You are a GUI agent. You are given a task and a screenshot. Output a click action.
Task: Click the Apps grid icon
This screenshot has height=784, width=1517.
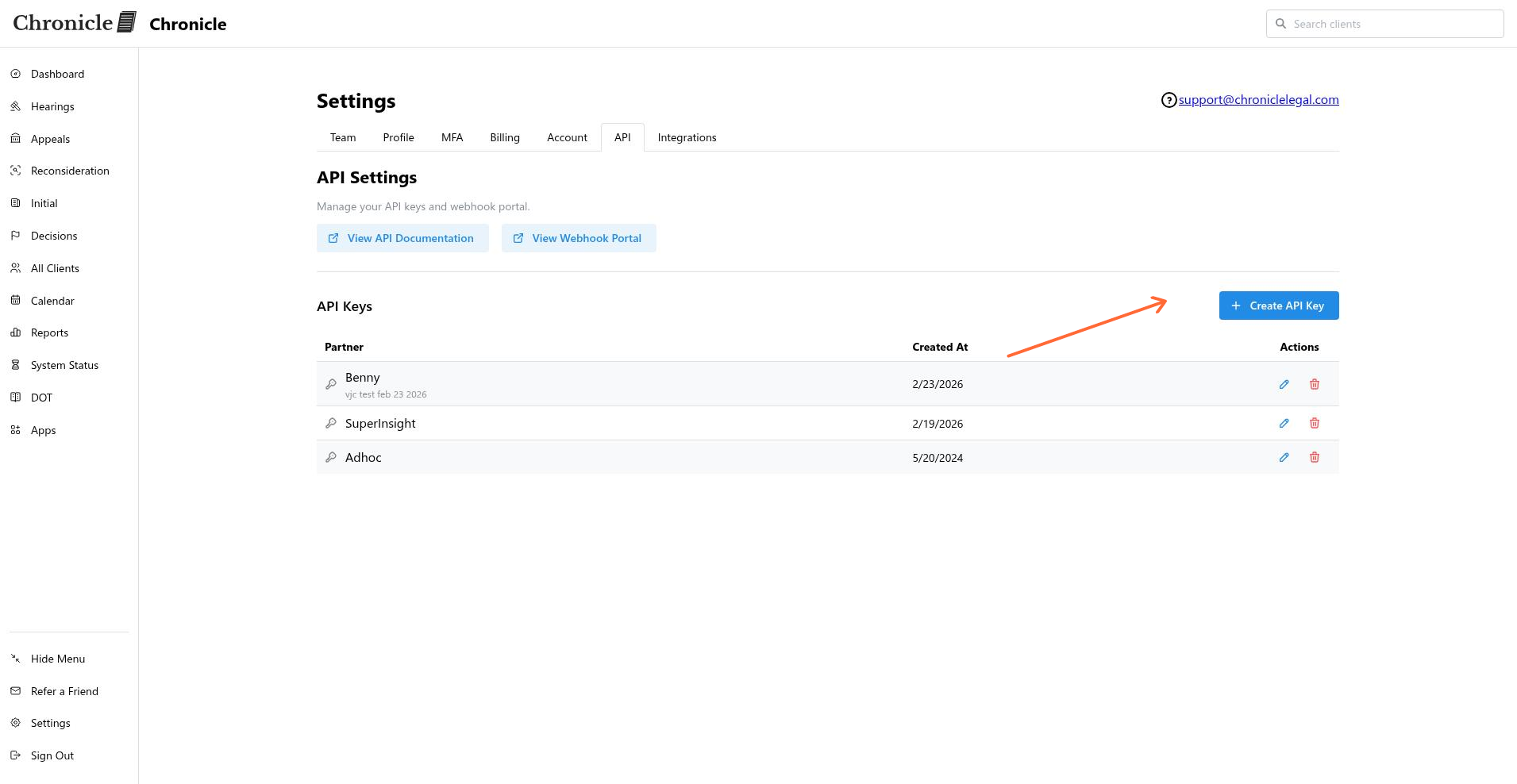15,430
